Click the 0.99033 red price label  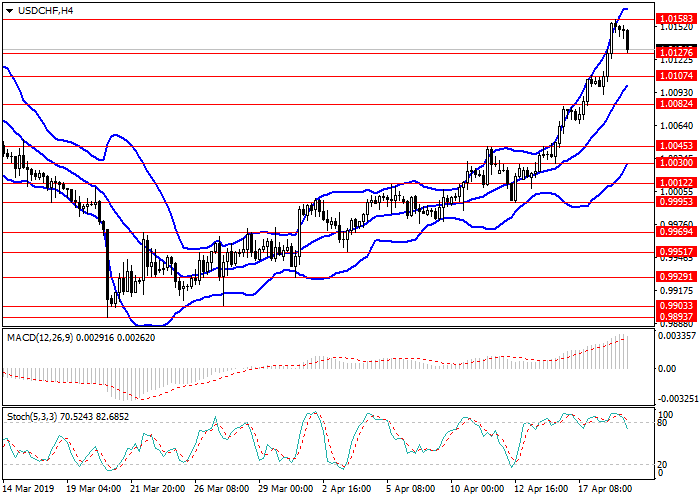[677, 305]
